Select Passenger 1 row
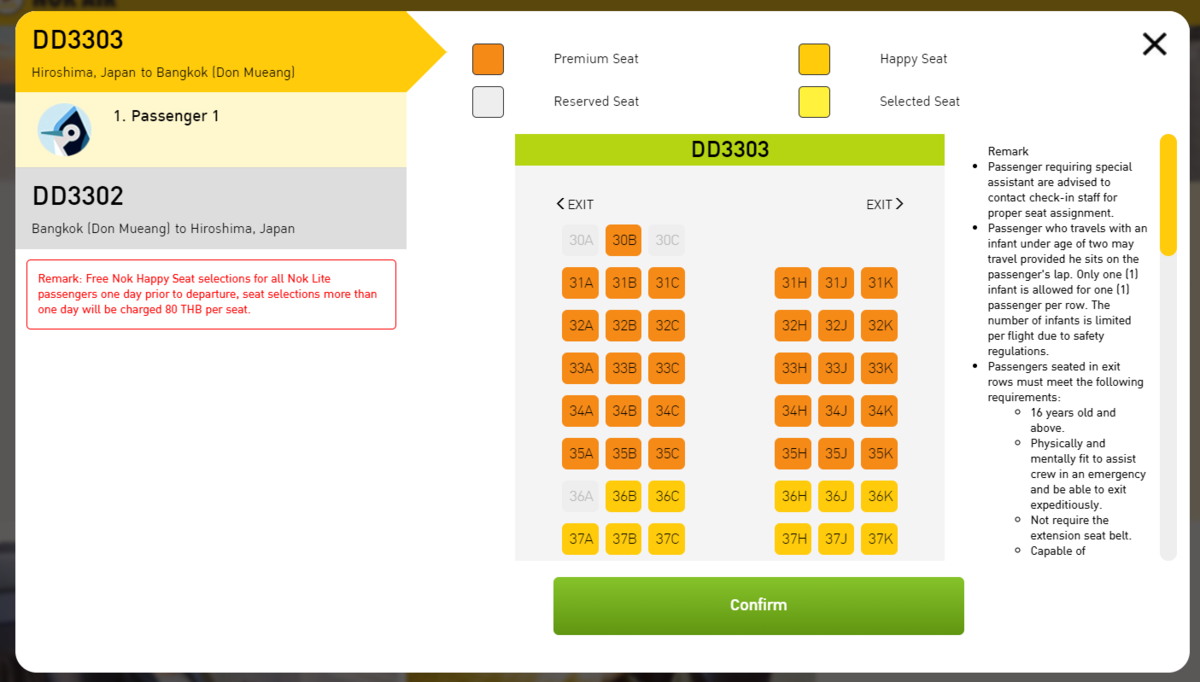This screenshot has height=682, width=1200. (211, 130)
